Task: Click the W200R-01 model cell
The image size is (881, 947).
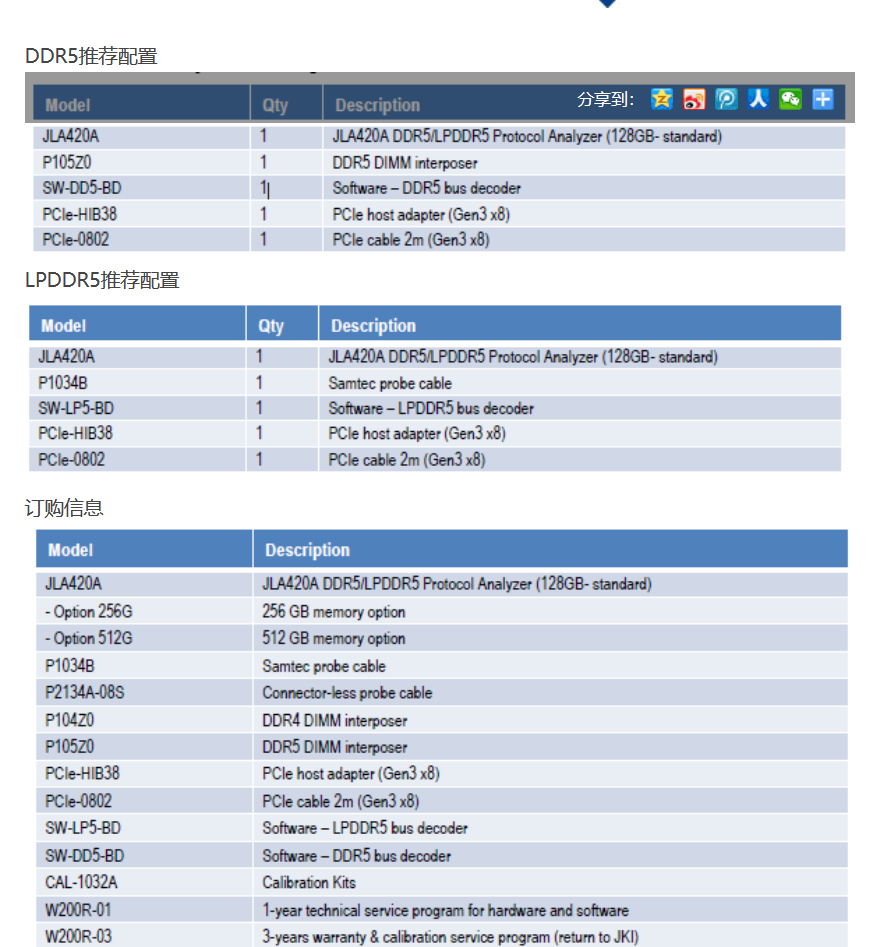Action: (x=78, y=910)
